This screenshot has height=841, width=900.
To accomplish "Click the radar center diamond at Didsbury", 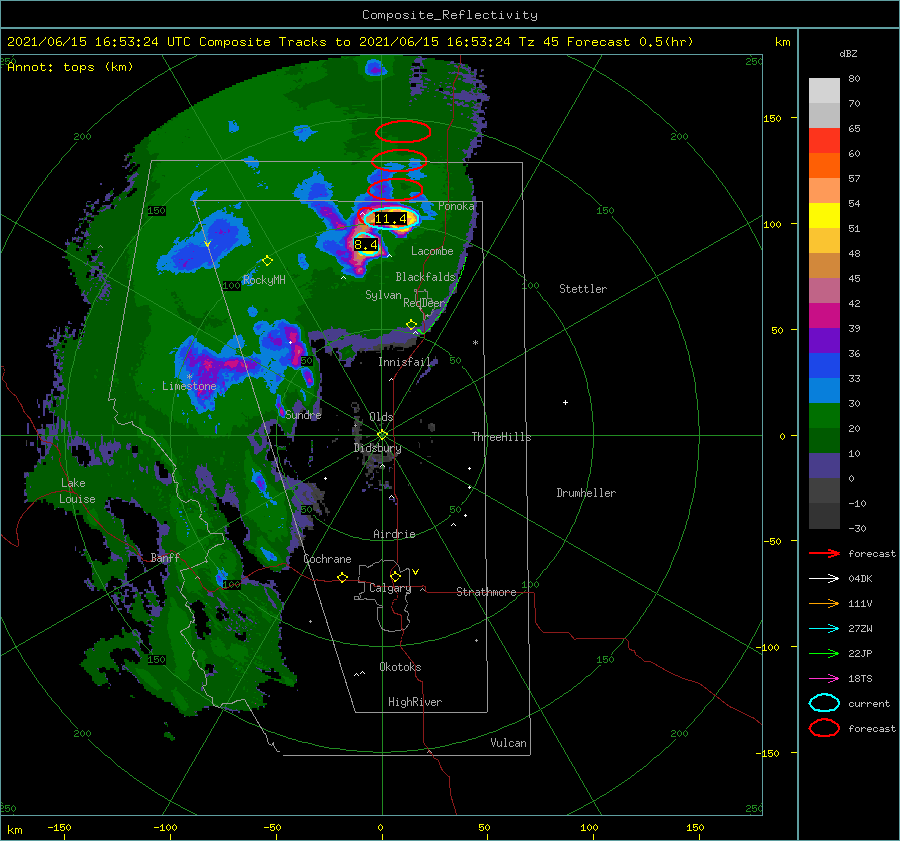I will point(382,435).
